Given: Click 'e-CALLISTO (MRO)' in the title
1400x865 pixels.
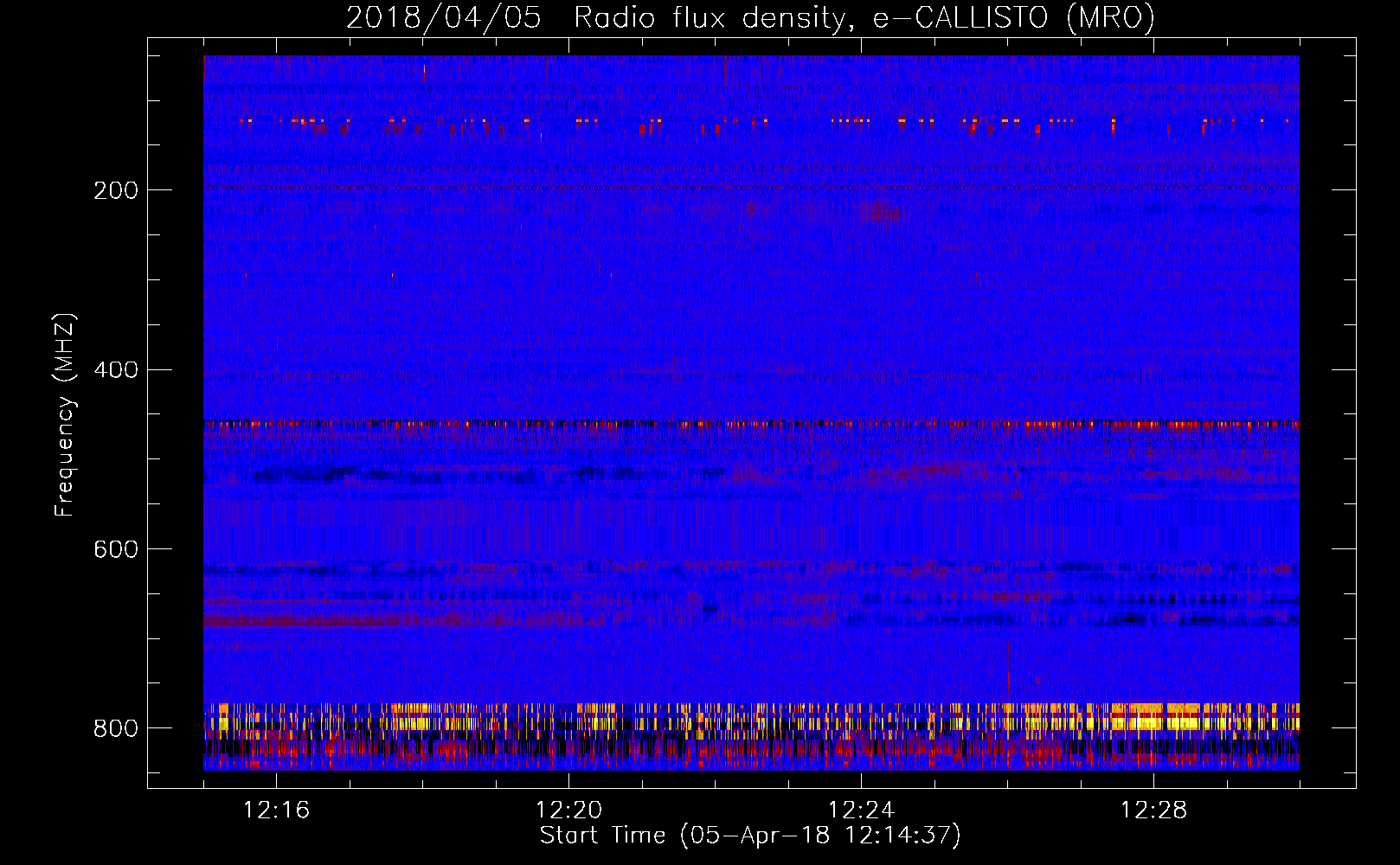Looking at the screenshot, I should point(1013,18).
